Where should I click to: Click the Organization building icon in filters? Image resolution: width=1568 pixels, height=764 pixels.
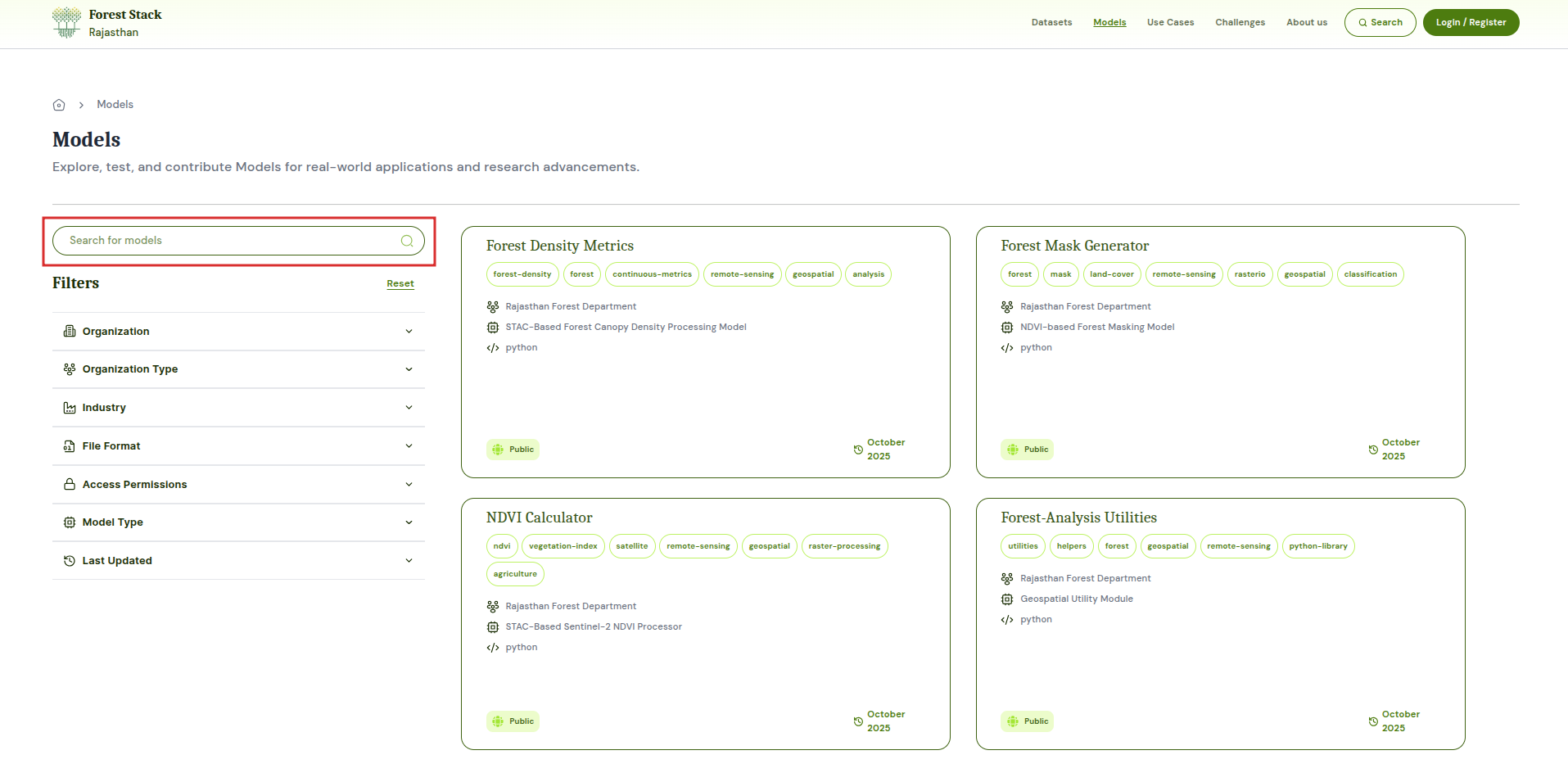click(70, 332)
